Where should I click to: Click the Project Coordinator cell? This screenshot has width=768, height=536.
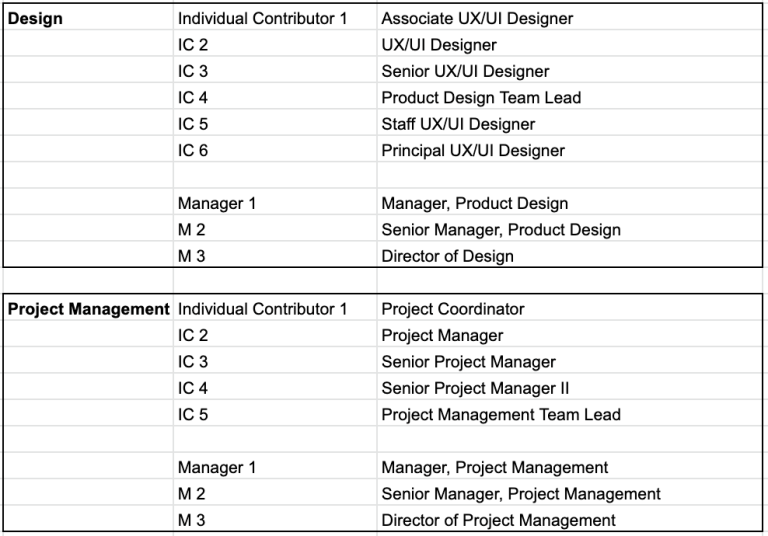click(x=569, y=309)
